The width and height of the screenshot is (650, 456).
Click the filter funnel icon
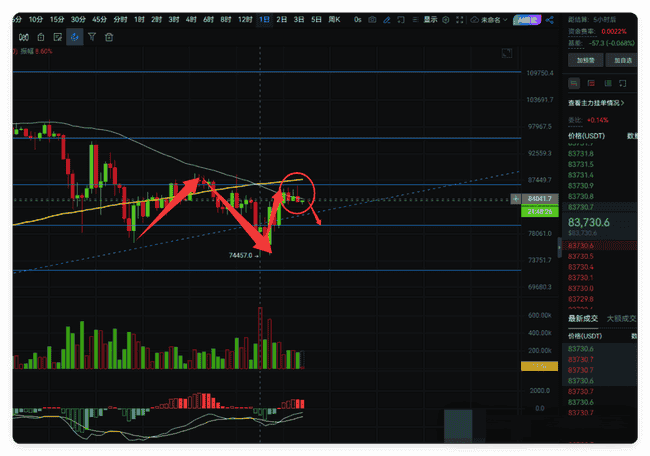pyautogui.click(x=91, y=36)
